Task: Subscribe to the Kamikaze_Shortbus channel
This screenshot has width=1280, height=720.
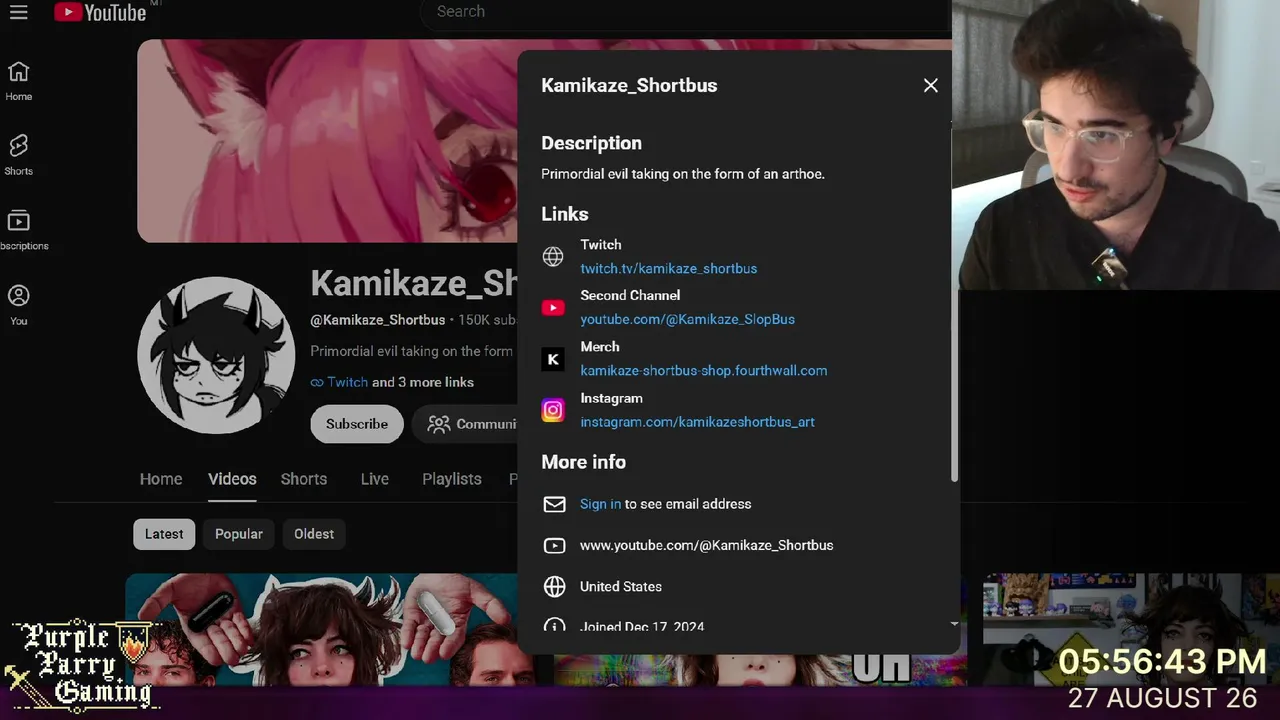Action: pyautogui.click(x=357, y=424)
